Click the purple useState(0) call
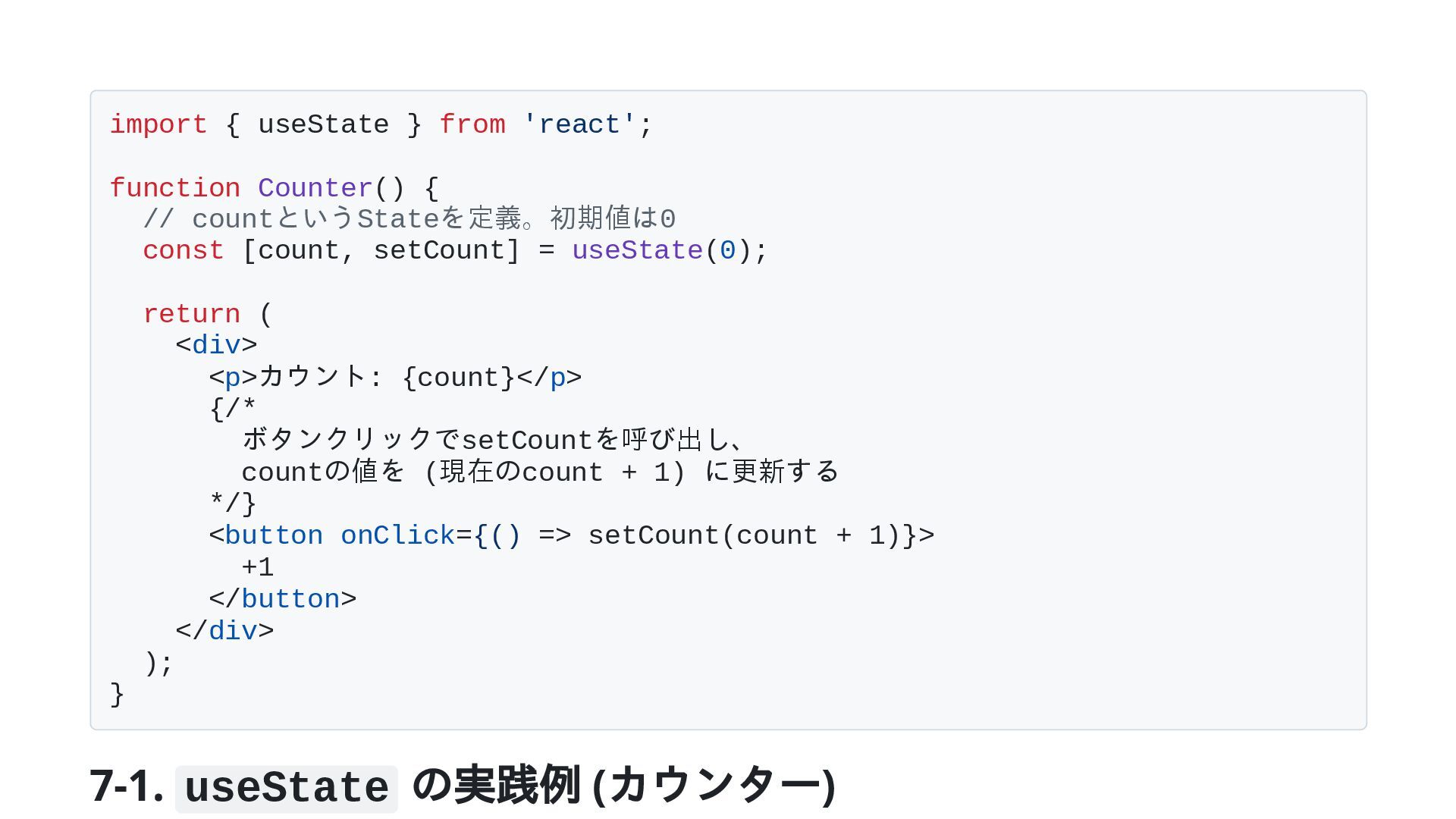 (637, 251)
